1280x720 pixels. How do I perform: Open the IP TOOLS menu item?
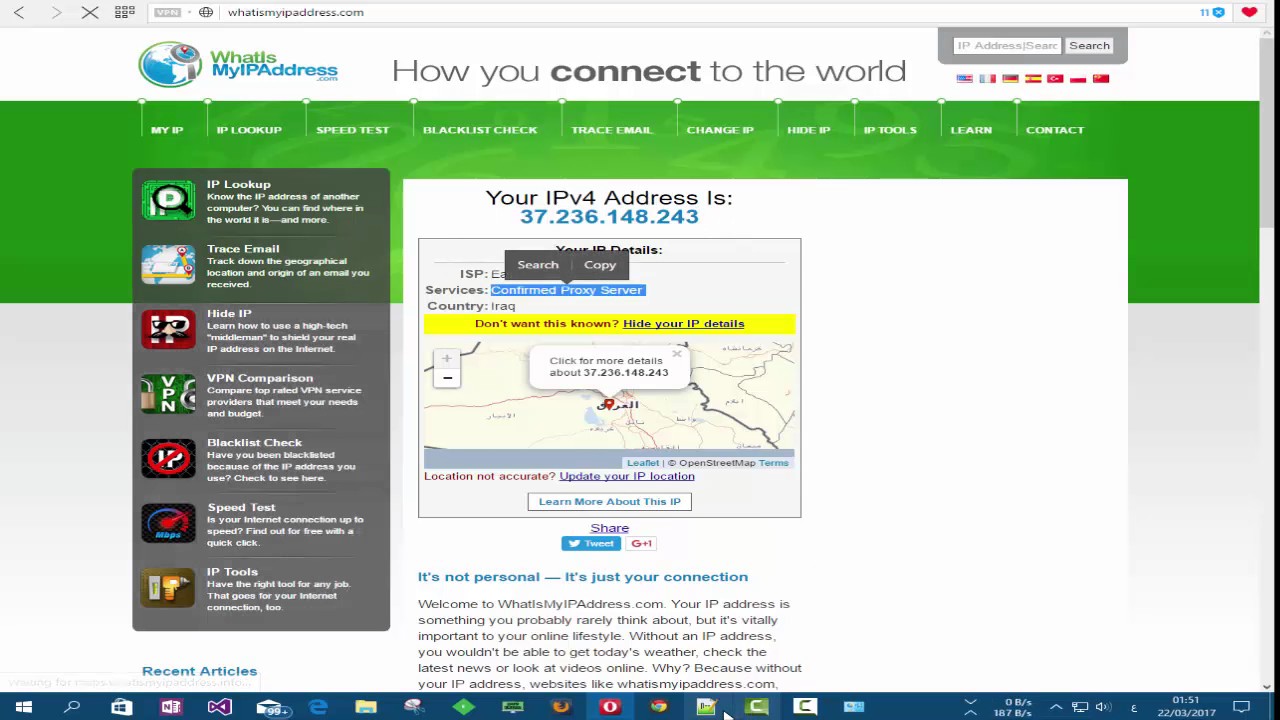pyautogui.click(x=890, y=130)
